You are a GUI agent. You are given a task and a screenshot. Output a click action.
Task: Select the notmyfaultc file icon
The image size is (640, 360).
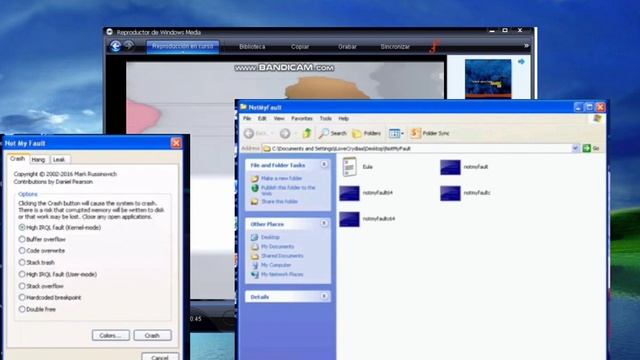pos(450,193)
